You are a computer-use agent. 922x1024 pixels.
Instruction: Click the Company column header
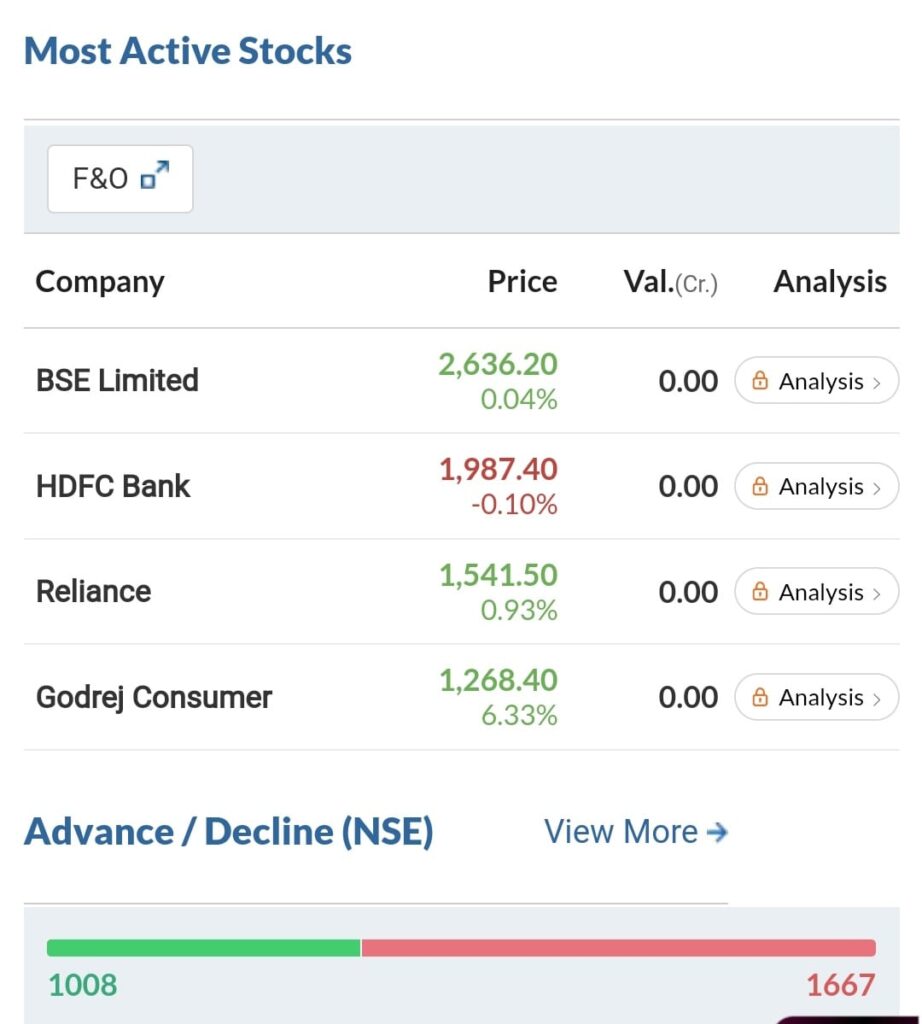(x=100, y=282)
